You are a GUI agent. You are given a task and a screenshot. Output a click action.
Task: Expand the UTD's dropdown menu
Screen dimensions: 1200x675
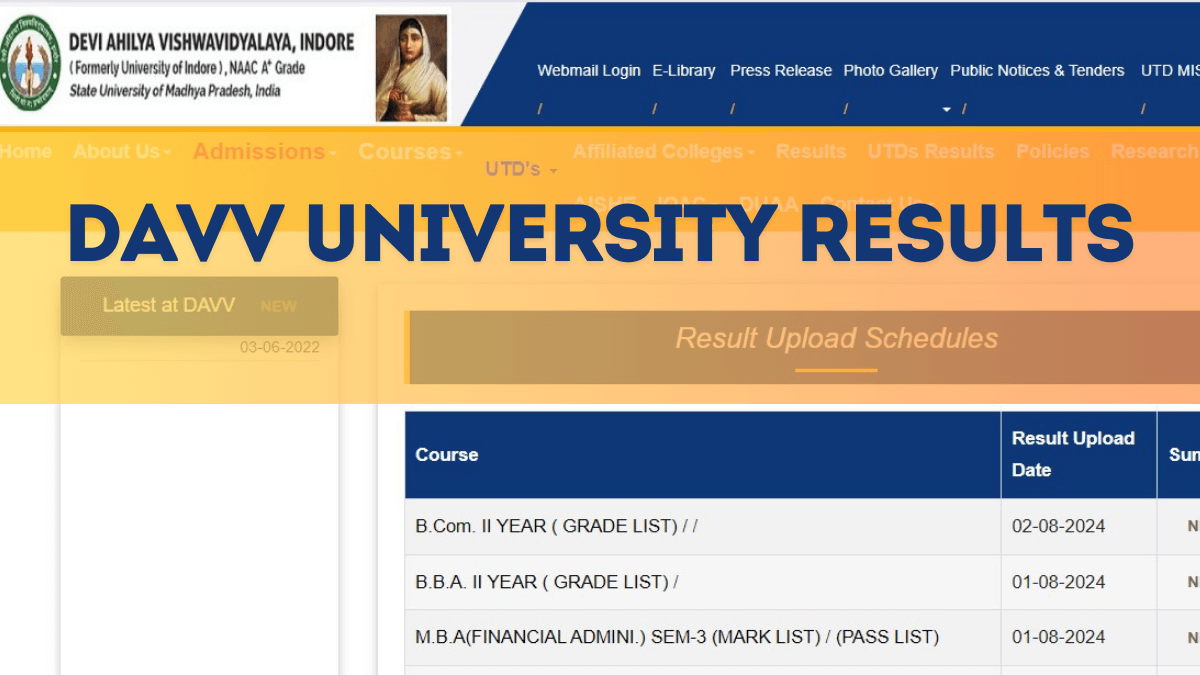tap(521, 170)
